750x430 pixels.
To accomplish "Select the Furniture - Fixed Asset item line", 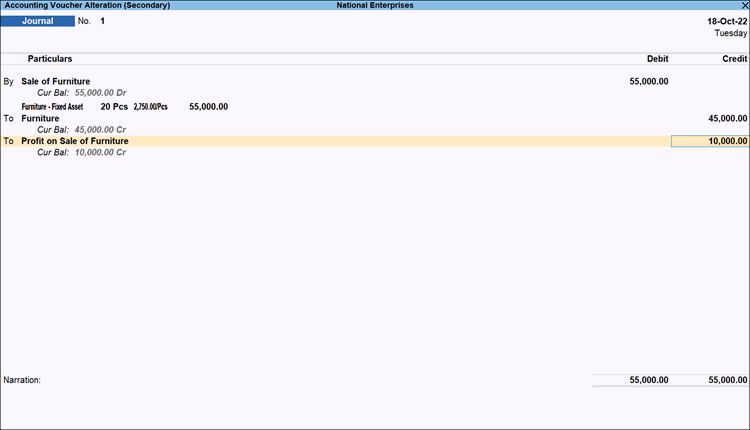I will (x=52, y=106).
